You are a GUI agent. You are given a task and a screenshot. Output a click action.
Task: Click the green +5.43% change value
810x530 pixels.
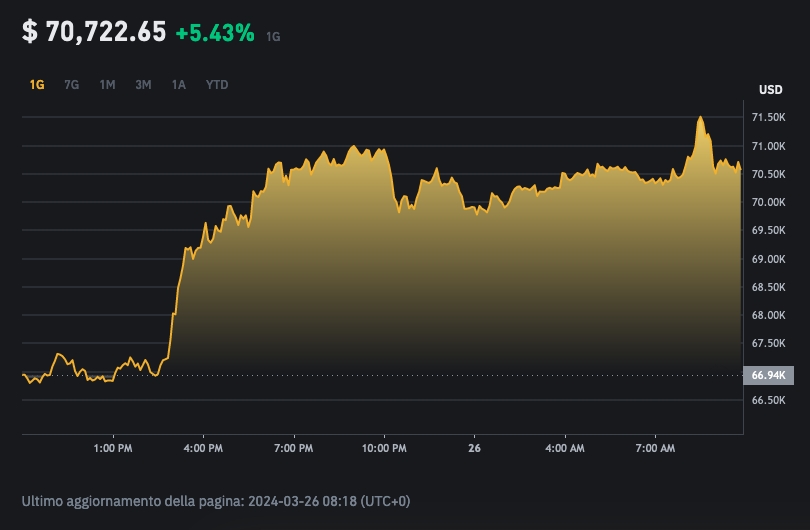(214, 33)
